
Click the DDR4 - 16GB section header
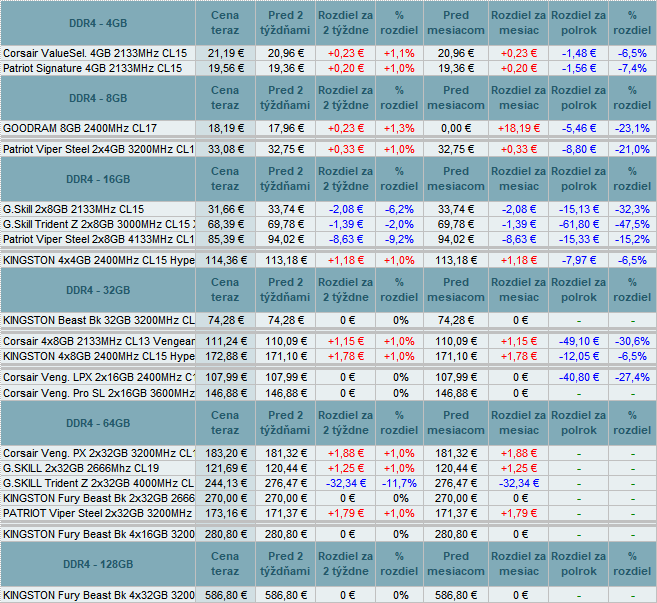[98, 179]
